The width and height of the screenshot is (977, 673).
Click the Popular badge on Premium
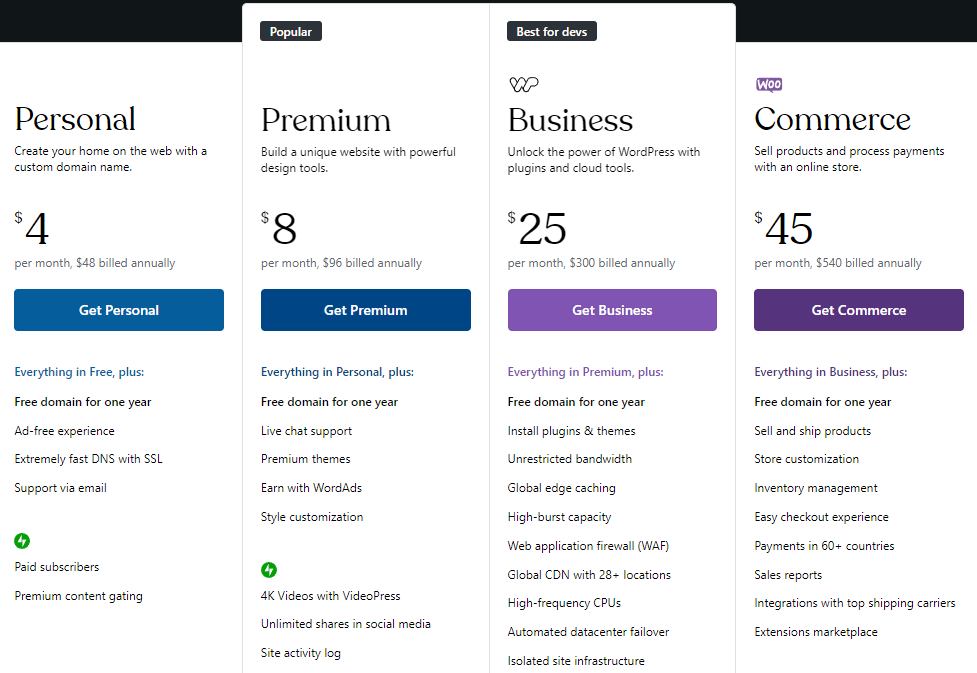pos(291,32)
